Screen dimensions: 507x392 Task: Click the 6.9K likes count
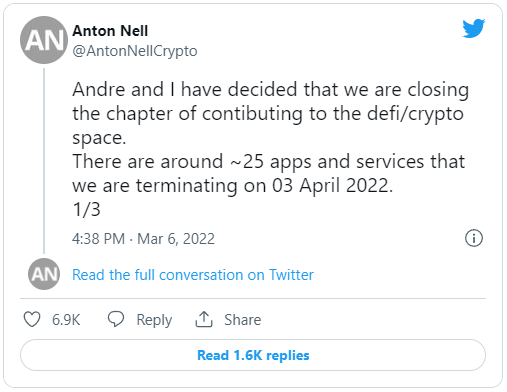66,320
